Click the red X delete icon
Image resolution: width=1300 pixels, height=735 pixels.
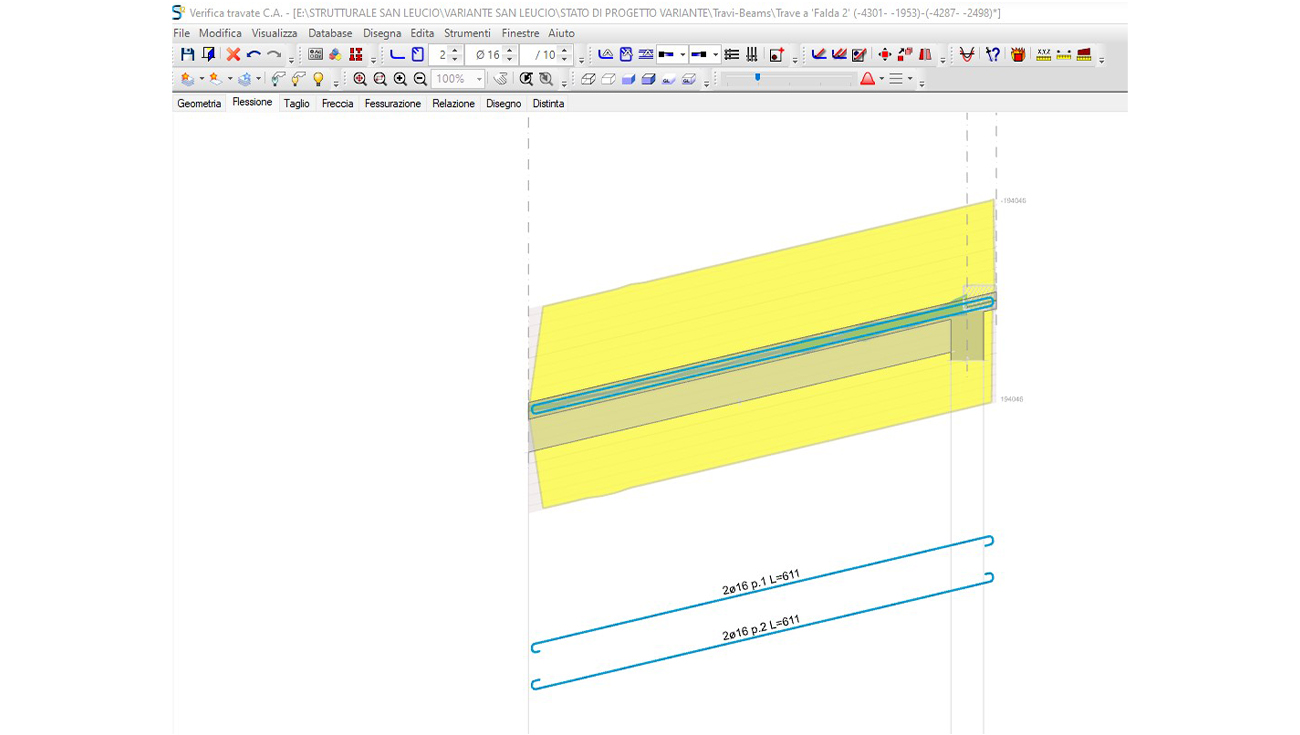pyautogui.click(x=233, y=55)
